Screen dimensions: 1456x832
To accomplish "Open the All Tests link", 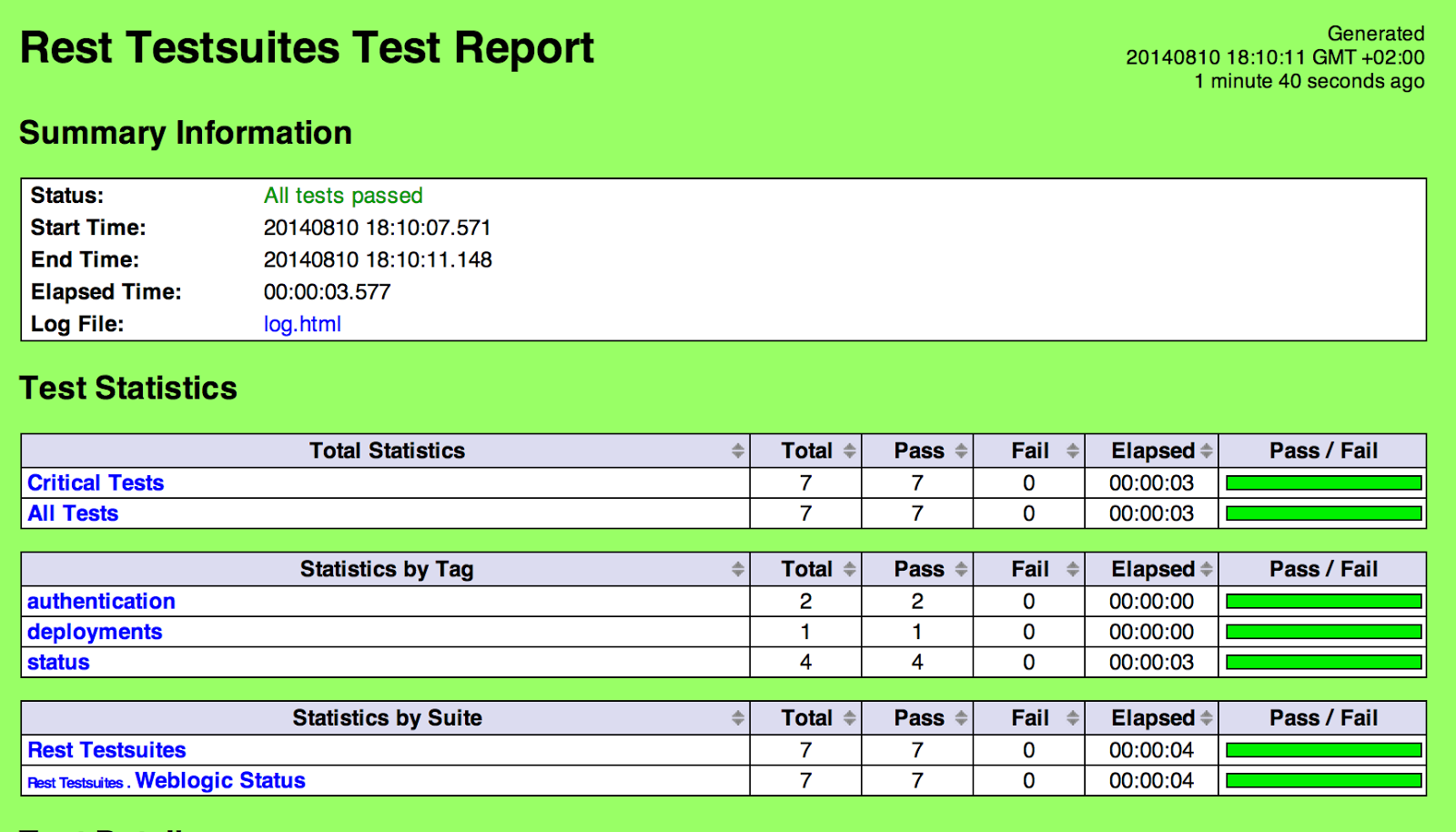I will click(73, 513).
